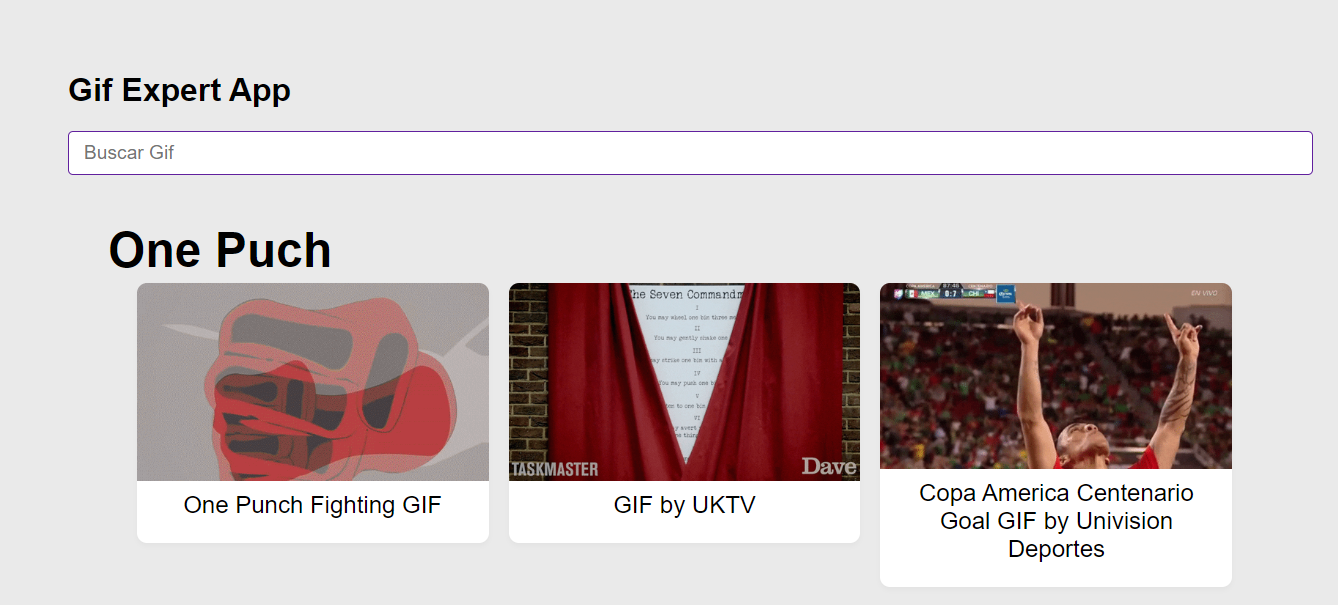Screen dimensions: 1338x605
Task: Click the Univision logo beside MEX
Action: pos(899,294)
